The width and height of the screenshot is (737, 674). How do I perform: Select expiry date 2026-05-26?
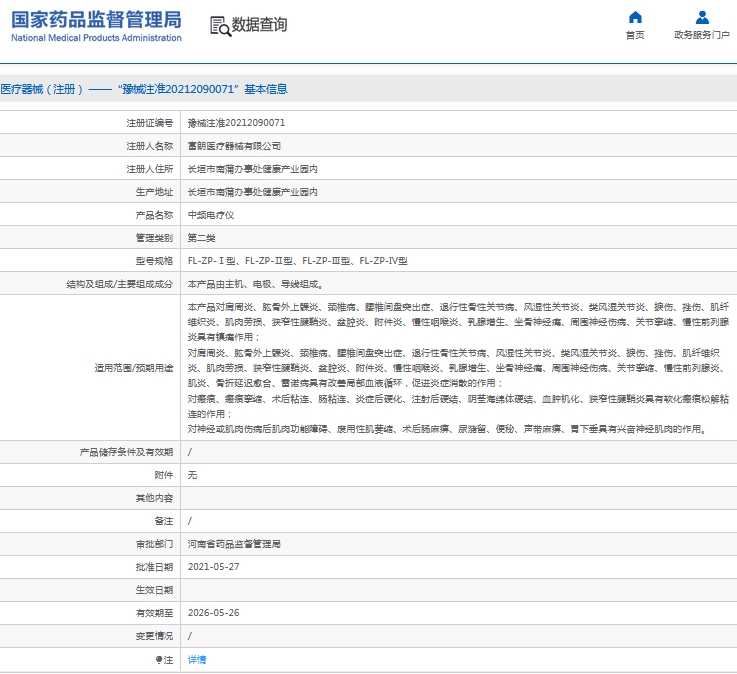213,613
